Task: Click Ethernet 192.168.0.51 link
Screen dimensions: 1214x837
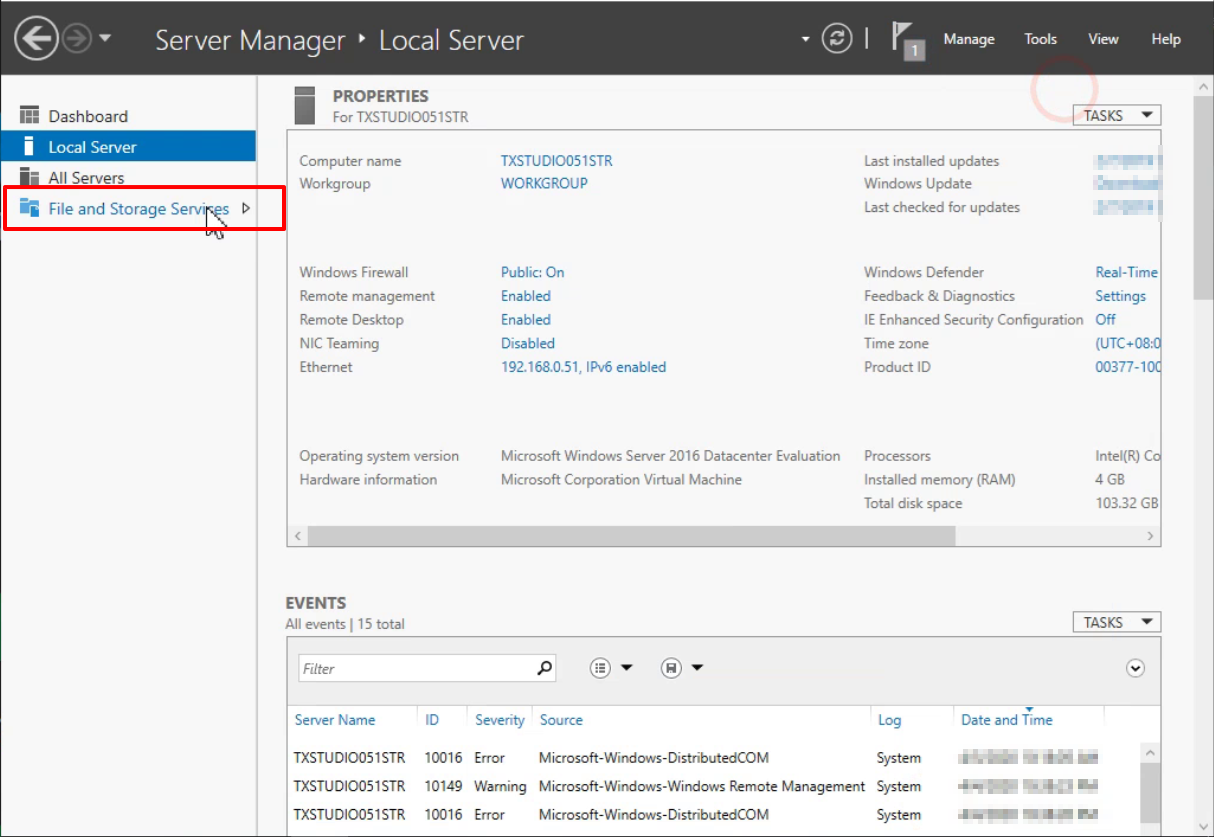Action: pos(583,367)
